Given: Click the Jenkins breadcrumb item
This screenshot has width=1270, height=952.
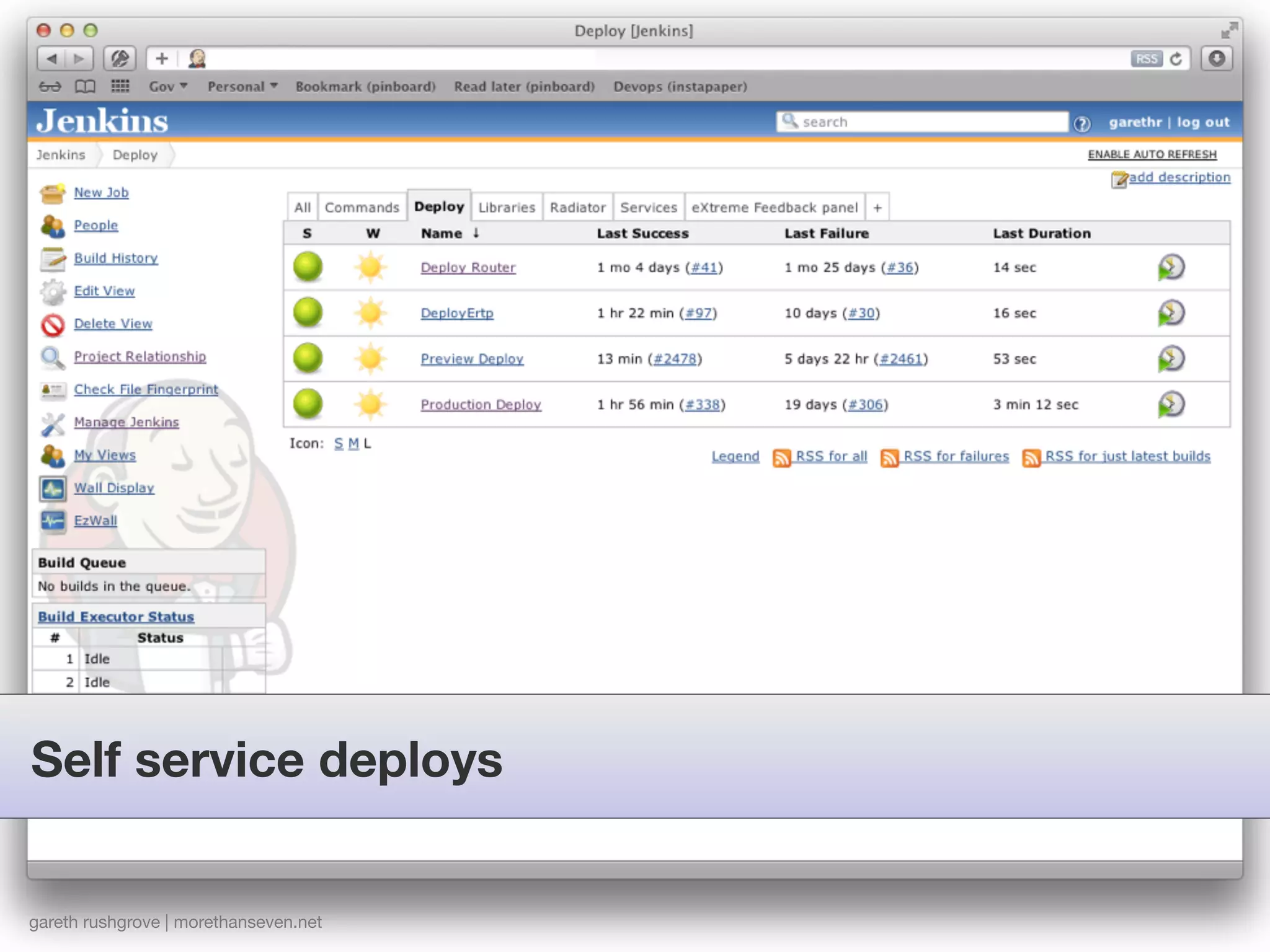Looking at the screenshot, I should tap(61, 155).
